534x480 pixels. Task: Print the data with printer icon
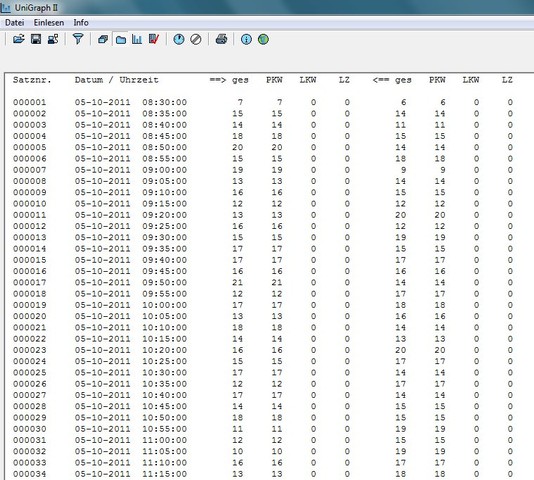click(x=221, y=39)
